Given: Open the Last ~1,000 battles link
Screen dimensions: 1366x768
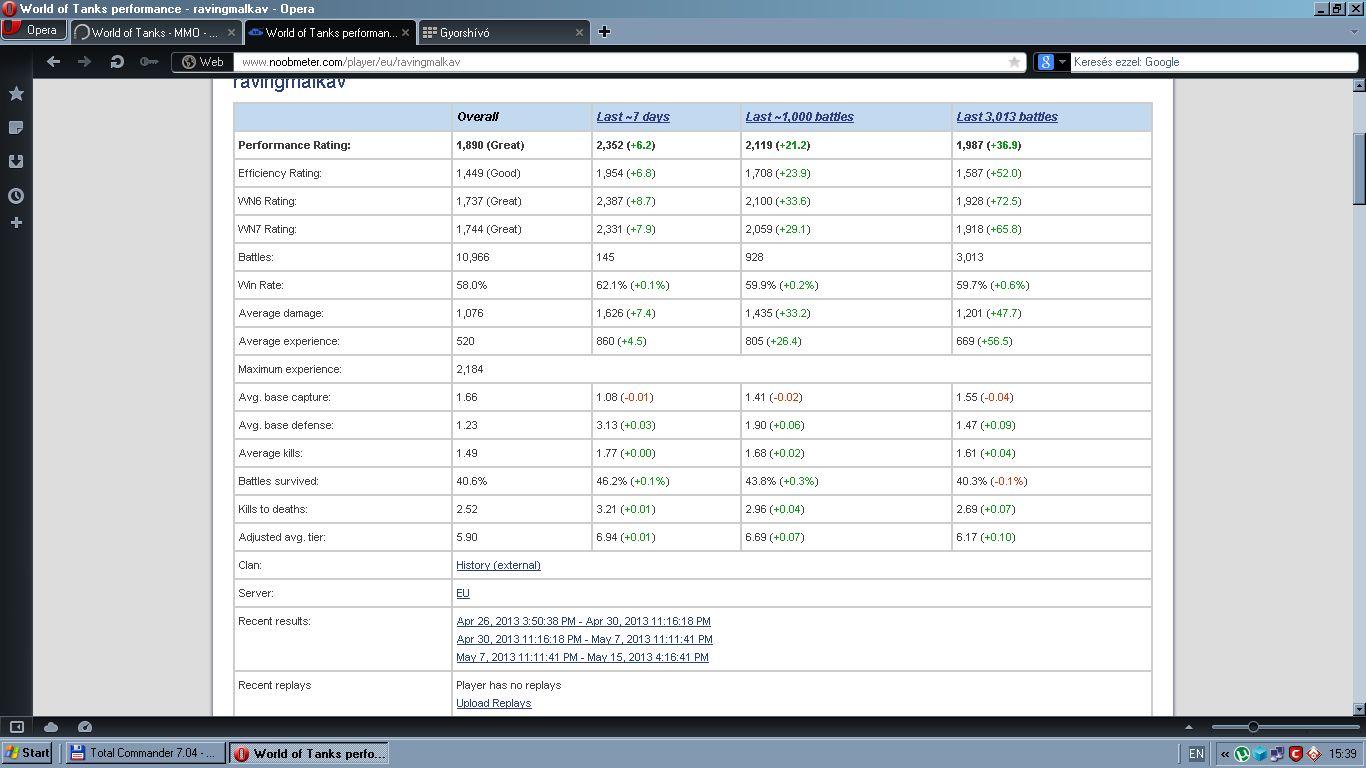Looking at the screenshot, I should point(799,117).
